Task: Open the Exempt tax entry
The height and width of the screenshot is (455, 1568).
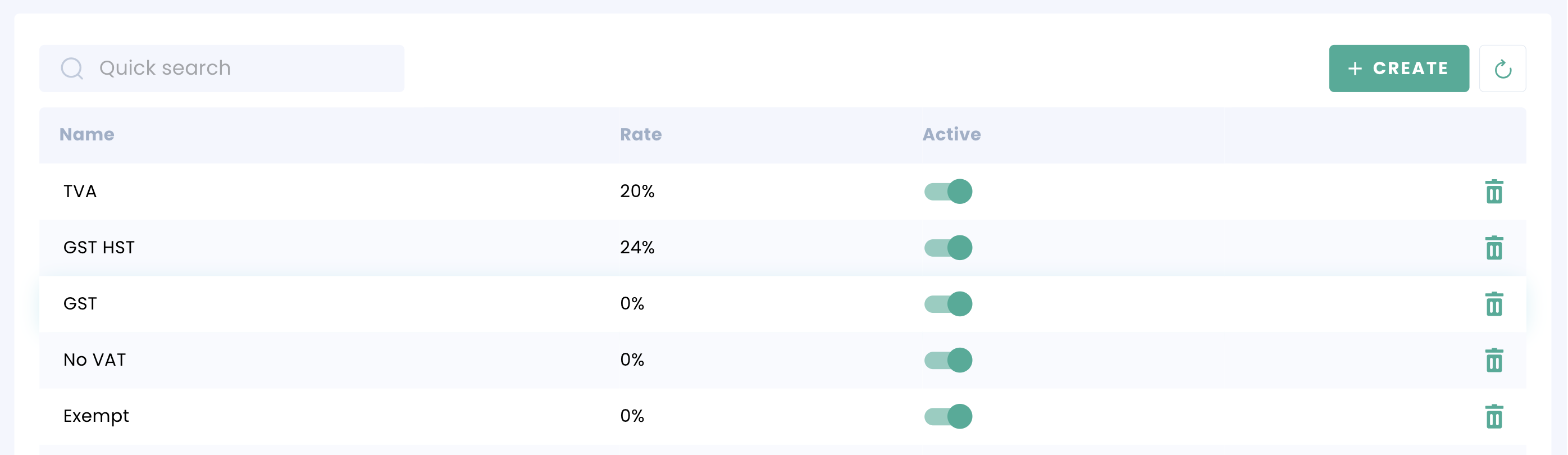Action: 96,417
